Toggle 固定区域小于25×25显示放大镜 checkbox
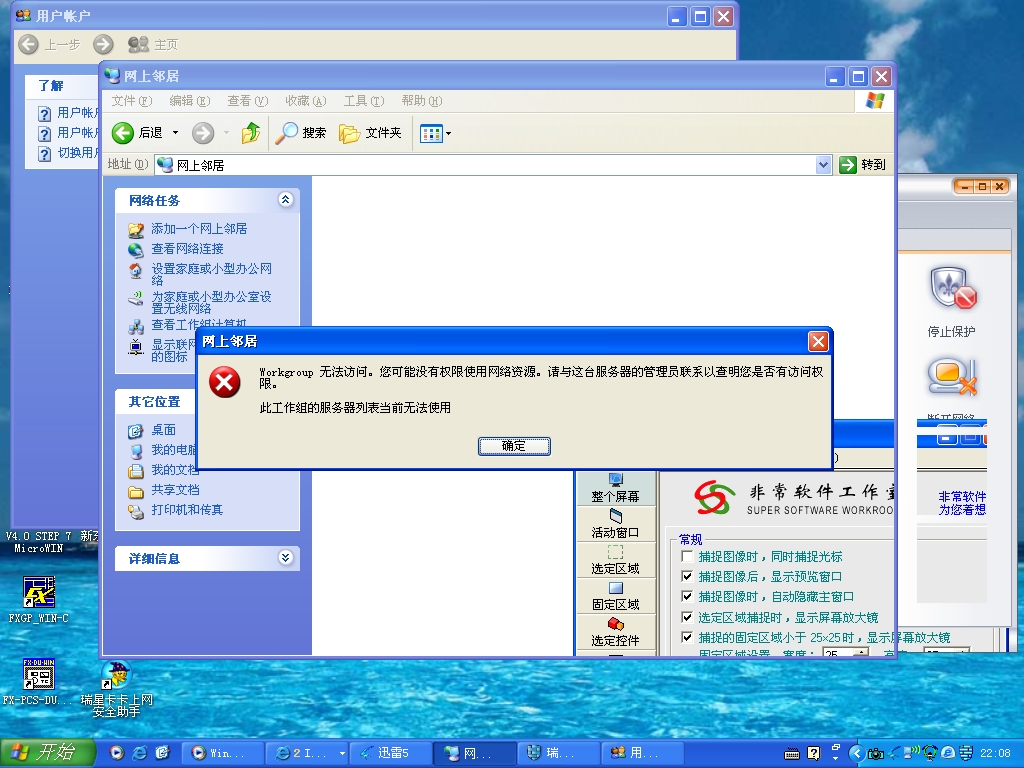Viewport: 1024px width, 768px height. tap(687, 637)
